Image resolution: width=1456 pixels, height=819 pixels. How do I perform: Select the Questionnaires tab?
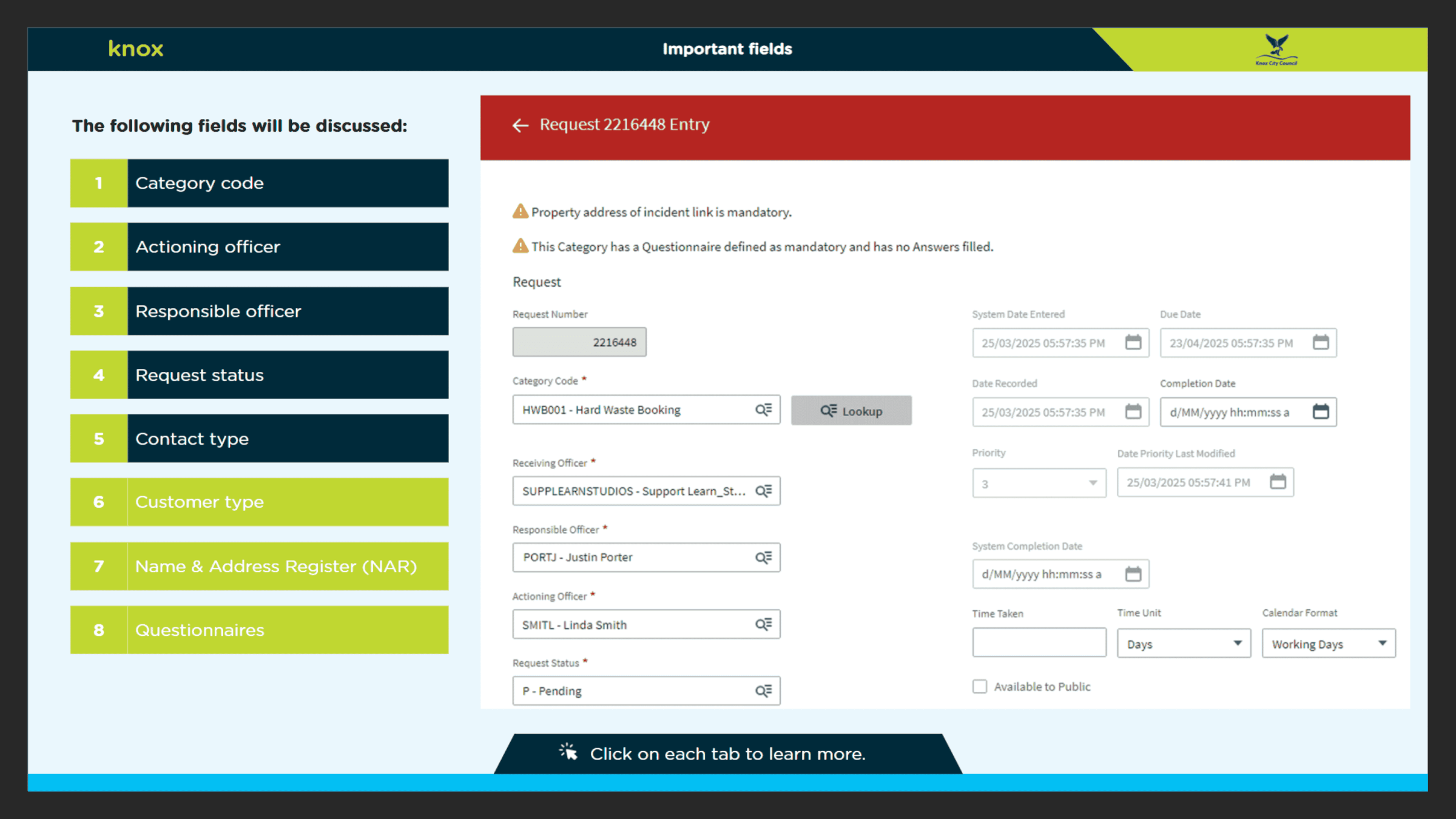[x=260, y=630]
